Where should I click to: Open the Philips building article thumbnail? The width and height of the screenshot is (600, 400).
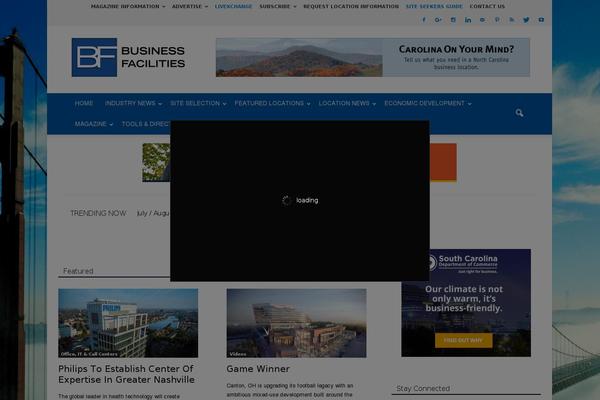(128, 323)
